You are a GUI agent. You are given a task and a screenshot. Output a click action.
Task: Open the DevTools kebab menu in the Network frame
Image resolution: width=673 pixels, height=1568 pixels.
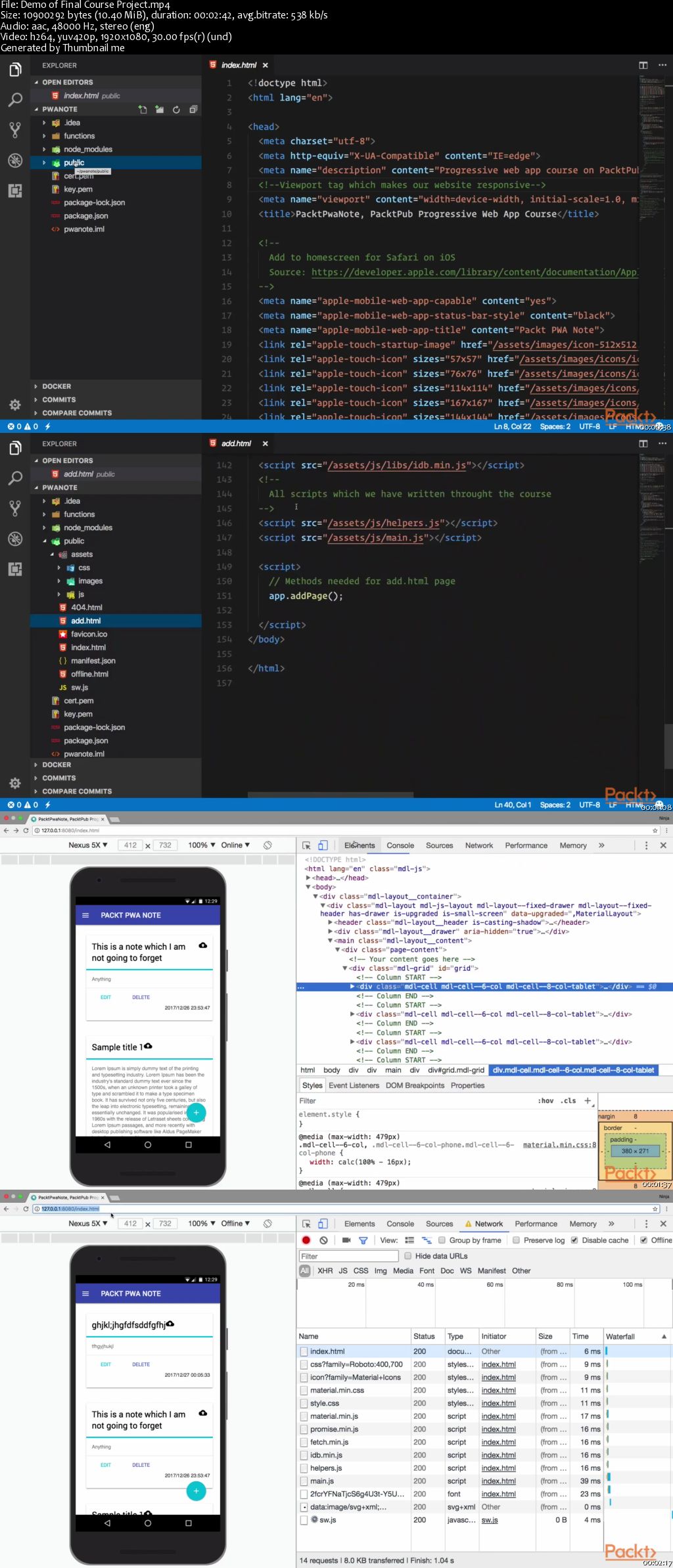pos(646,1224)
